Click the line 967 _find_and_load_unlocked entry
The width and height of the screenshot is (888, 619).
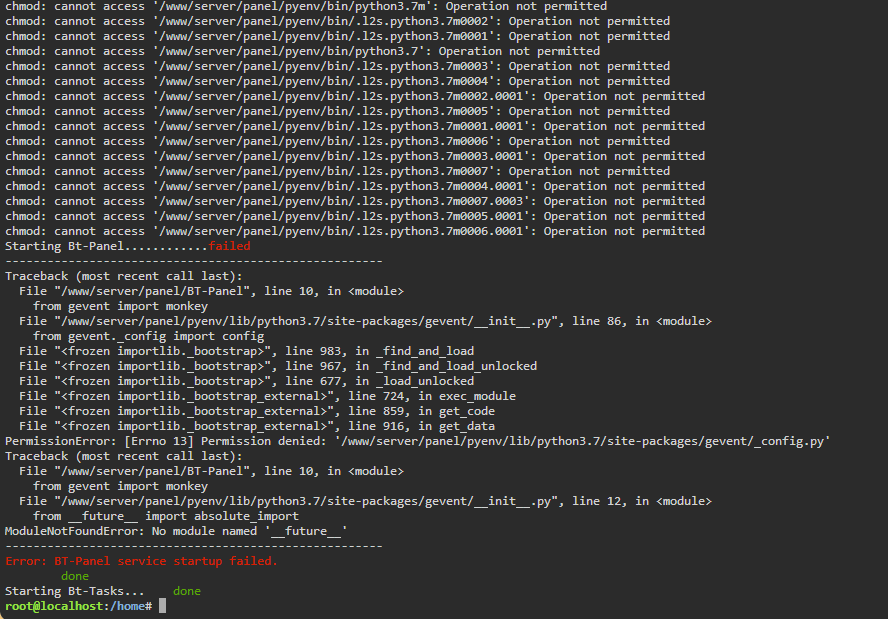tap(278, 366)
